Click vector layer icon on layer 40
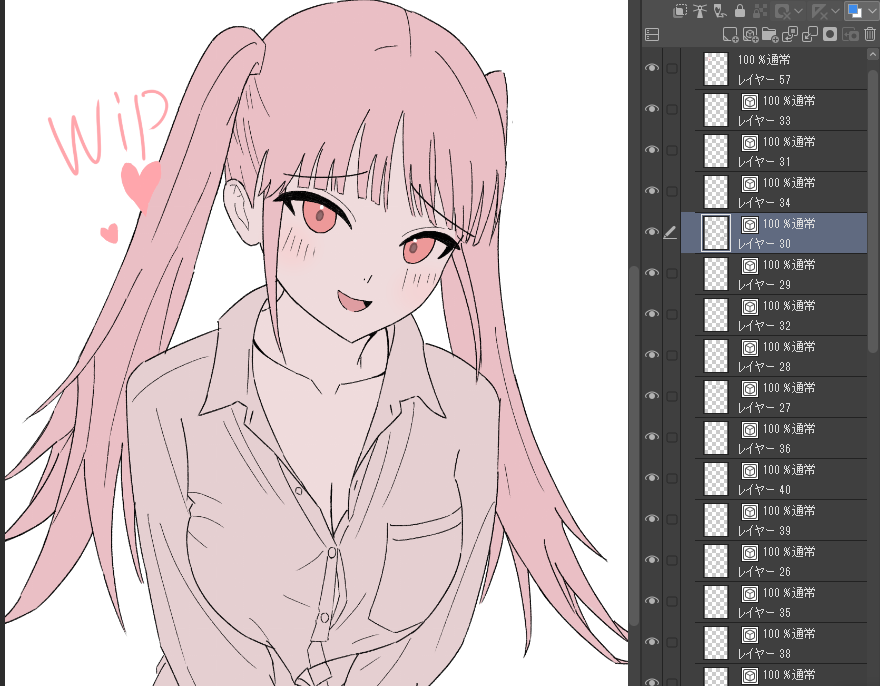880x686 pixels. (750, 471)
